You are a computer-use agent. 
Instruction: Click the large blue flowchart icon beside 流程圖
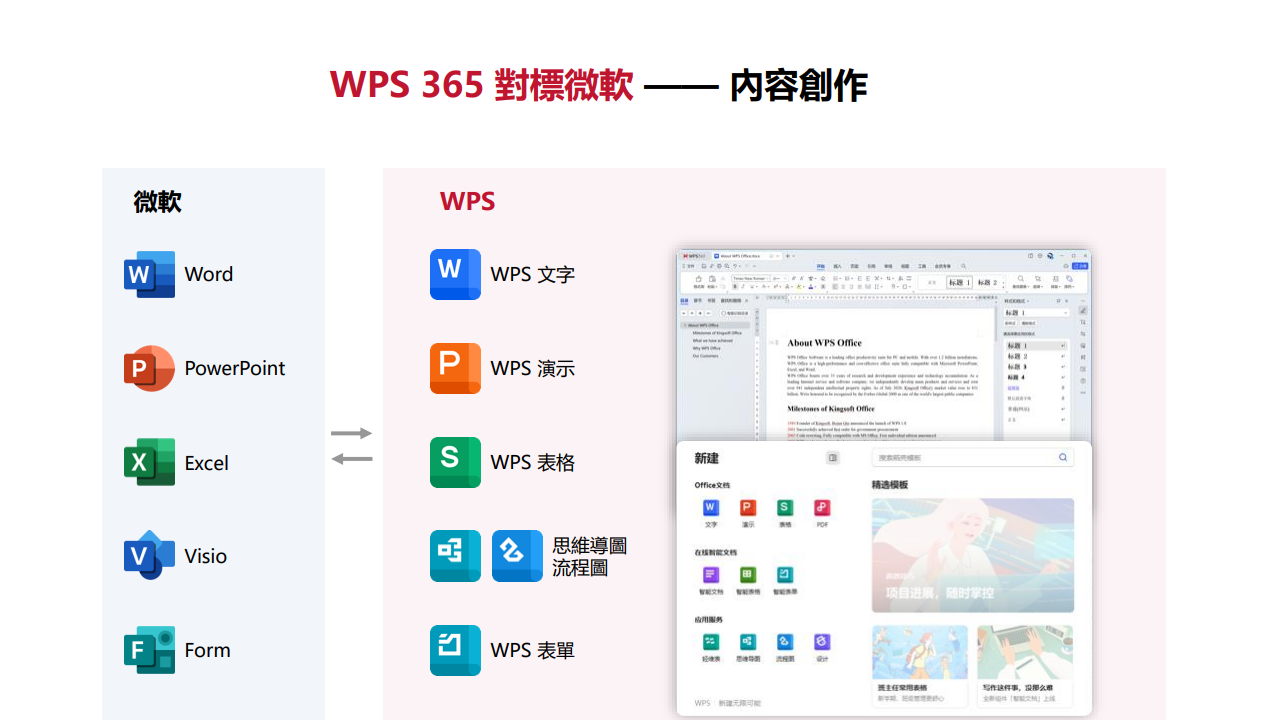[517, 556]
